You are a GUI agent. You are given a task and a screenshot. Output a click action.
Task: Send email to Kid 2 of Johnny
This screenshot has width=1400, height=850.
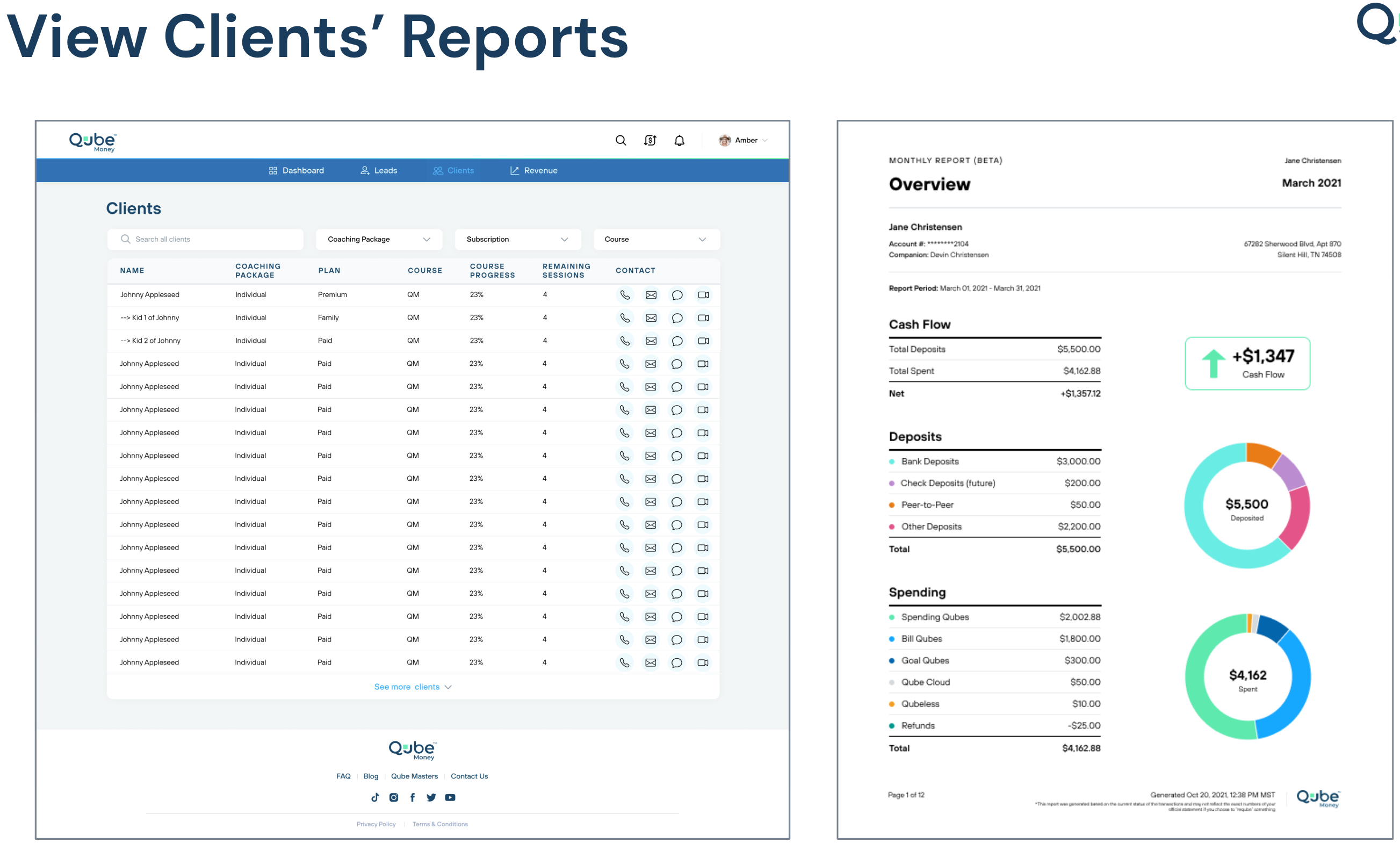coord(651,341)
